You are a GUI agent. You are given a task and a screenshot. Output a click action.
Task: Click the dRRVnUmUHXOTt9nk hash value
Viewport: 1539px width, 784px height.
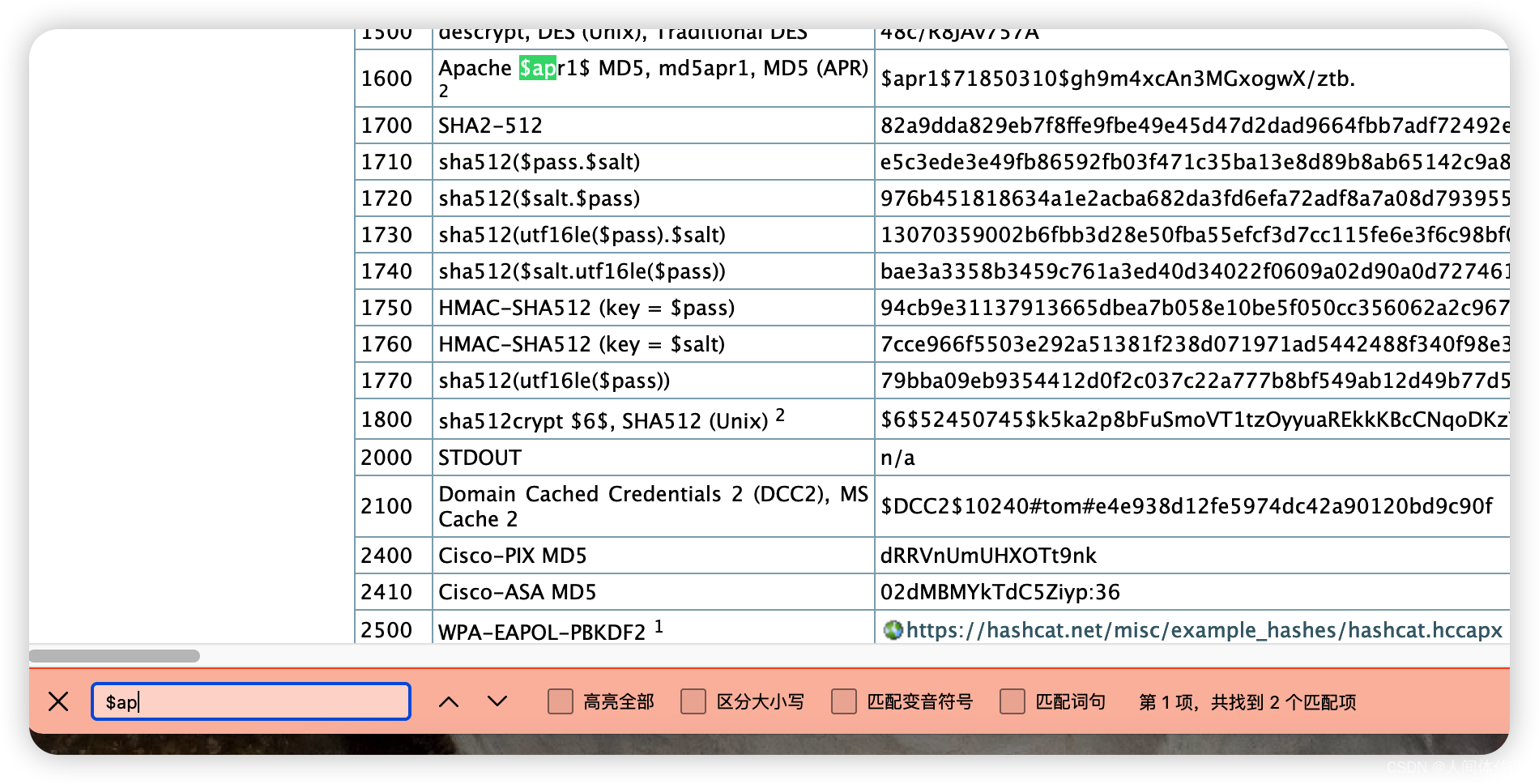tap(988, 556)
